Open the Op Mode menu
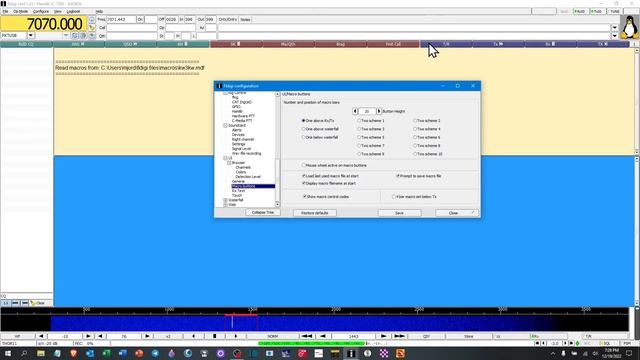This screenshot has height=360, width=640. coord(20,11)
